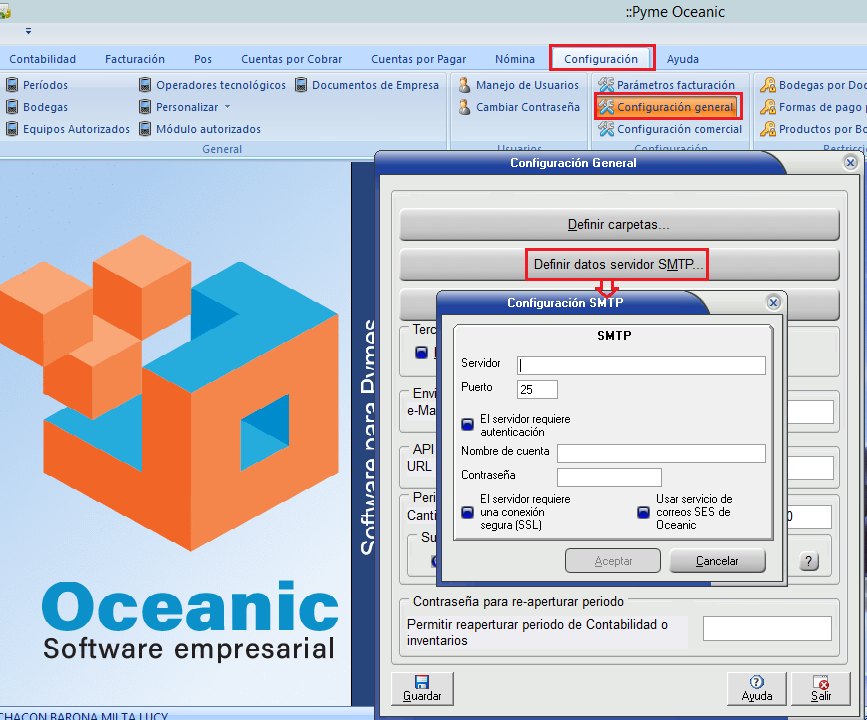
Task: Click Cancelar in the SMTP dialog
Action: pos(717,561)
